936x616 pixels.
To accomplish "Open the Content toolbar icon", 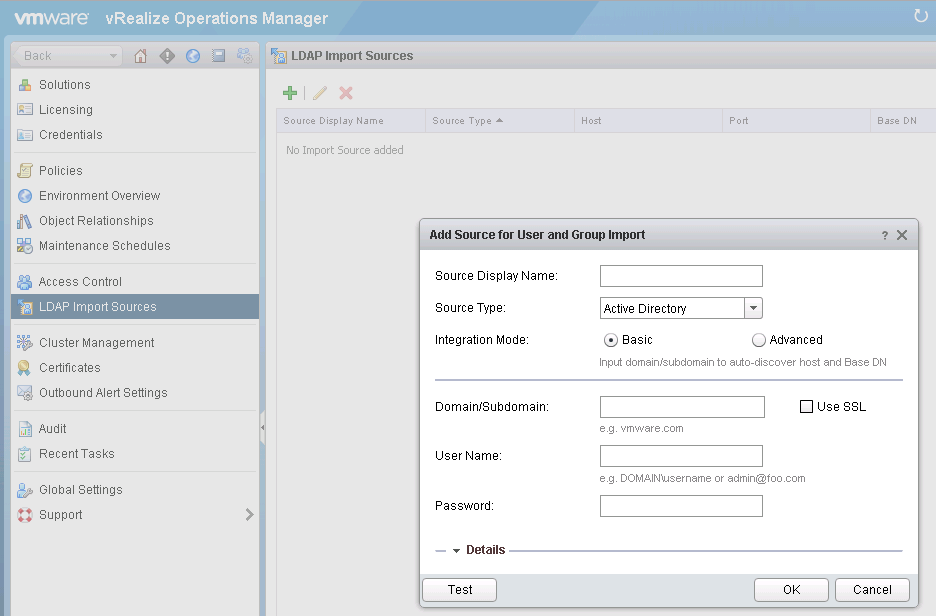I will pyautogui.click(x=218, y=56).
